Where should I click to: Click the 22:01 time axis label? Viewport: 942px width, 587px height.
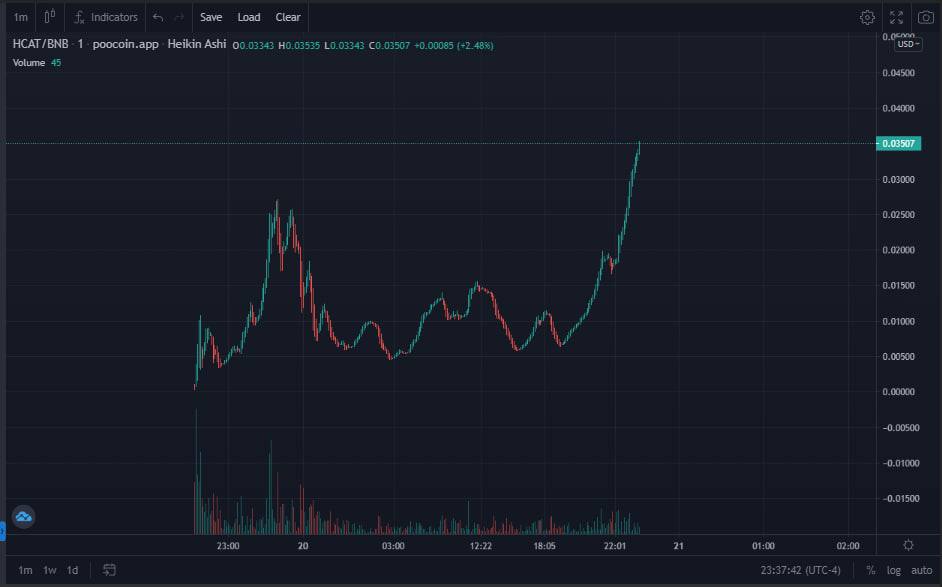click(x=615, y=546)
